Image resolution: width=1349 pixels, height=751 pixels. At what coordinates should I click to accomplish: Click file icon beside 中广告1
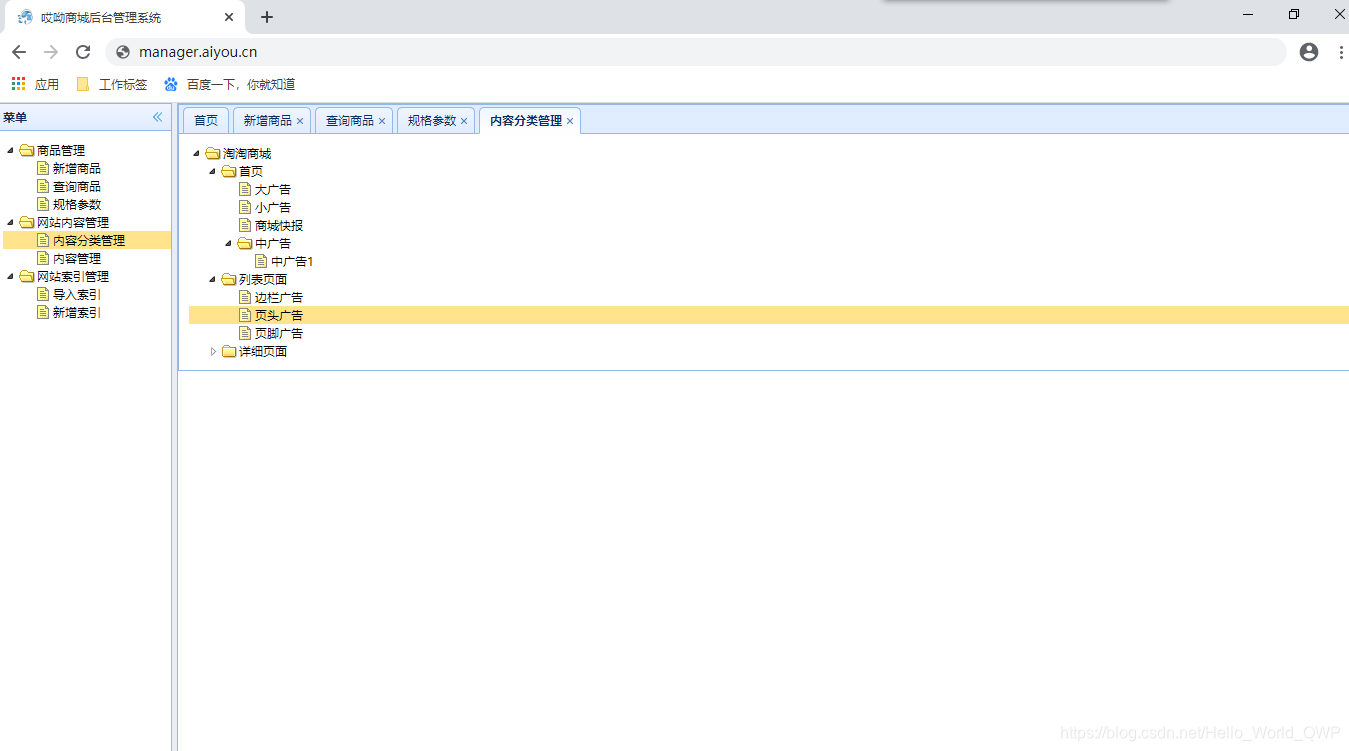261,261
